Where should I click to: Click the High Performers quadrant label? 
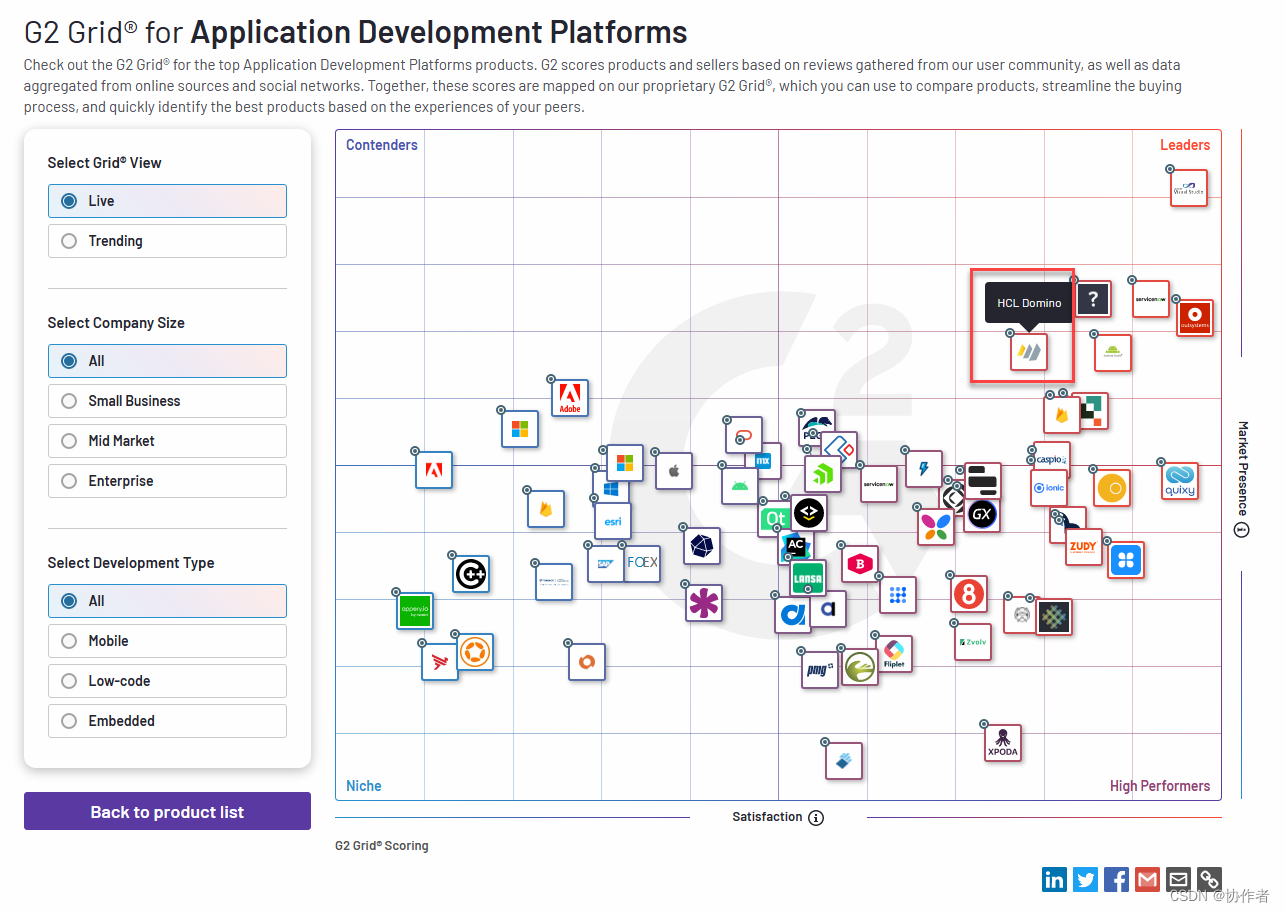pos(1160,786)
